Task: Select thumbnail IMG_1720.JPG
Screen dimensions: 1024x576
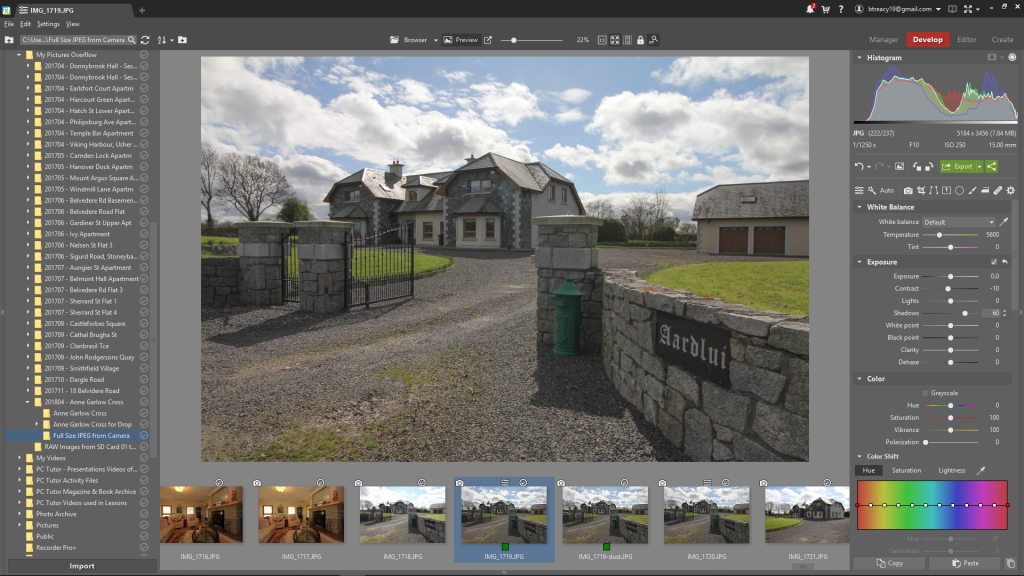Action: pyautogui.click(x=707, y=520)
